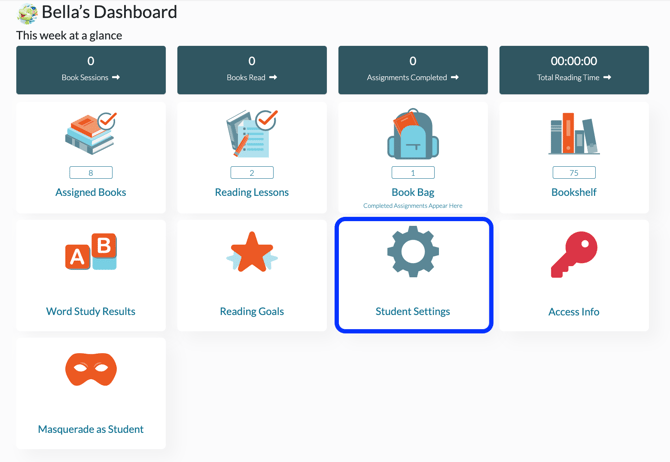Click the Access Info link text
Image resolution: width=670 pixels, height=462 pixels.
click(x=574, y=312)
